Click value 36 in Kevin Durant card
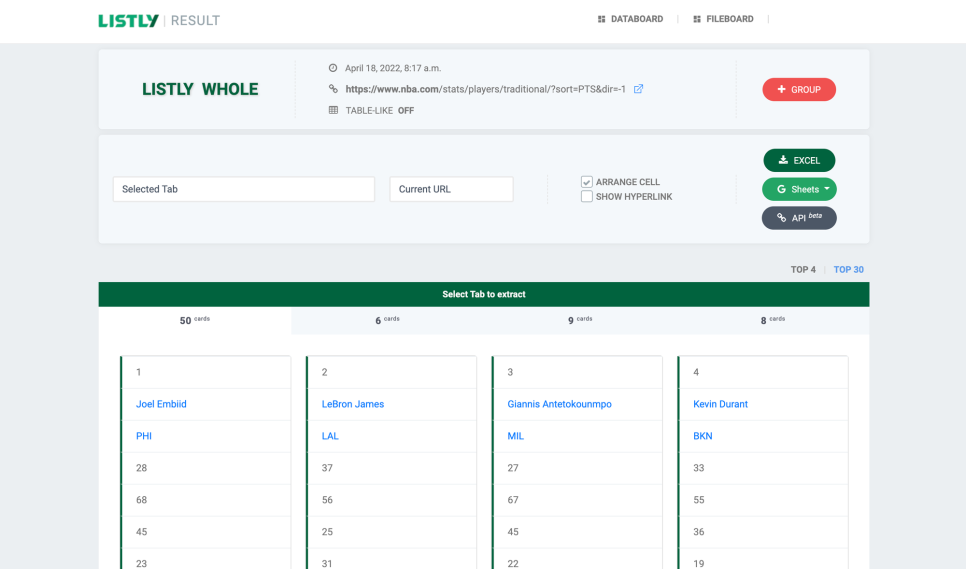 pos(699,532)
